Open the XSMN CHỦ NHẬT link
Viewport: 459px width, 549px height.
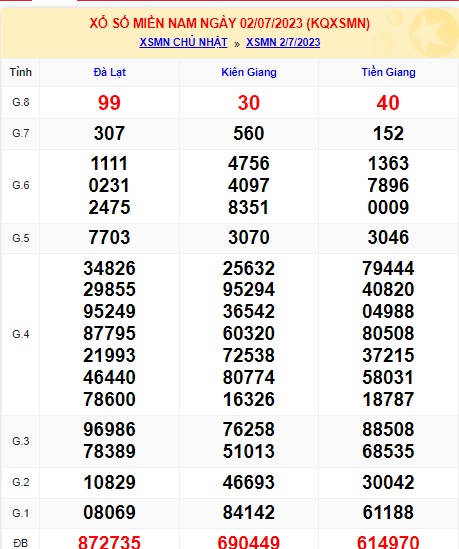pyautogui.click(x=183, y=42)
